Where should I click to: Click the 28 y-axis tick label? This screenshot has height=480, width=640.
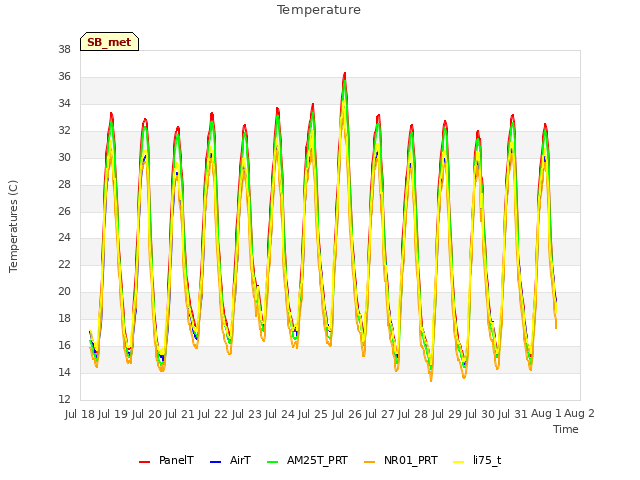64,184
